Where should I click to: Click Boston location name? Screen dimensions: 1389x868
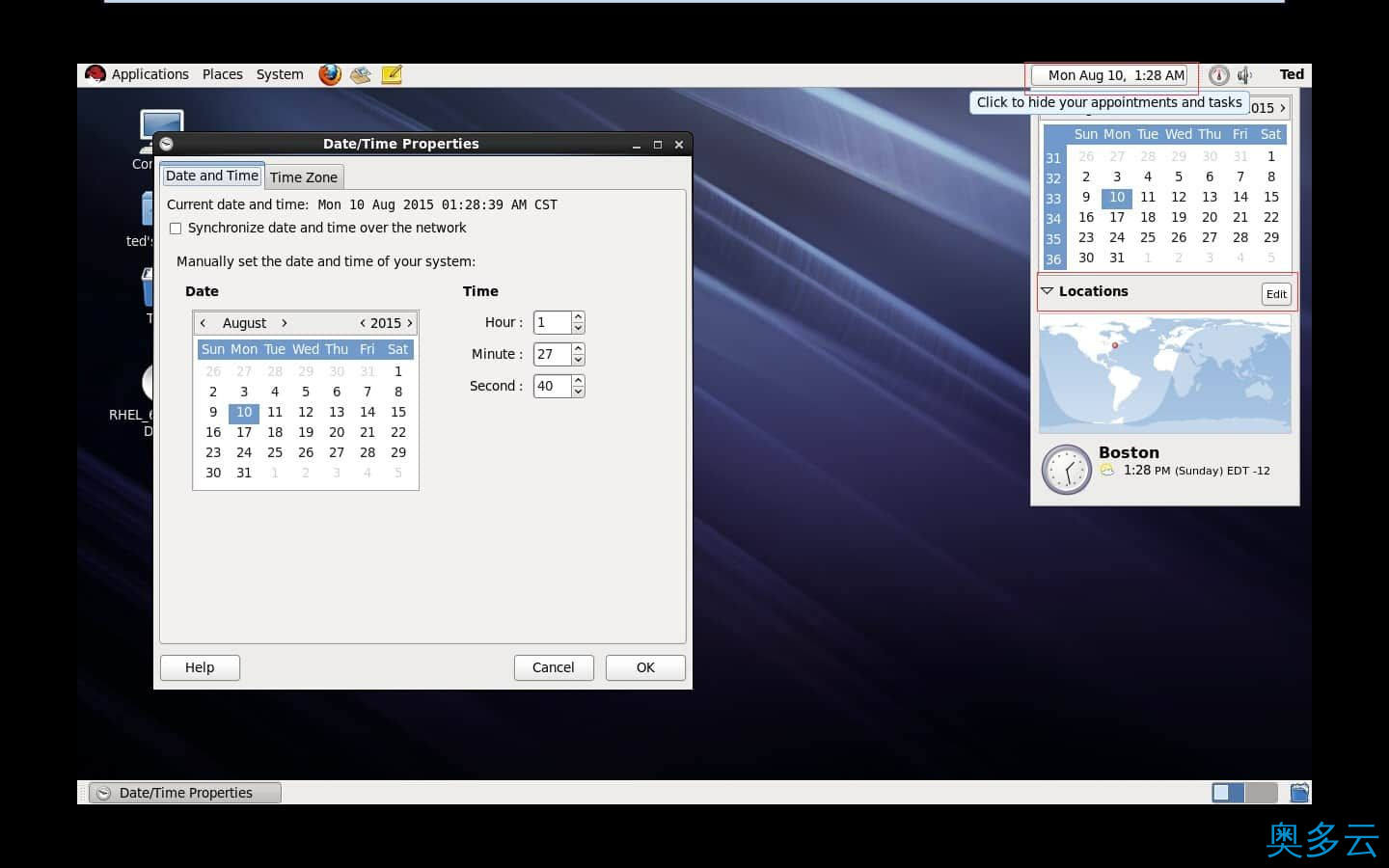pos(1129,452)
